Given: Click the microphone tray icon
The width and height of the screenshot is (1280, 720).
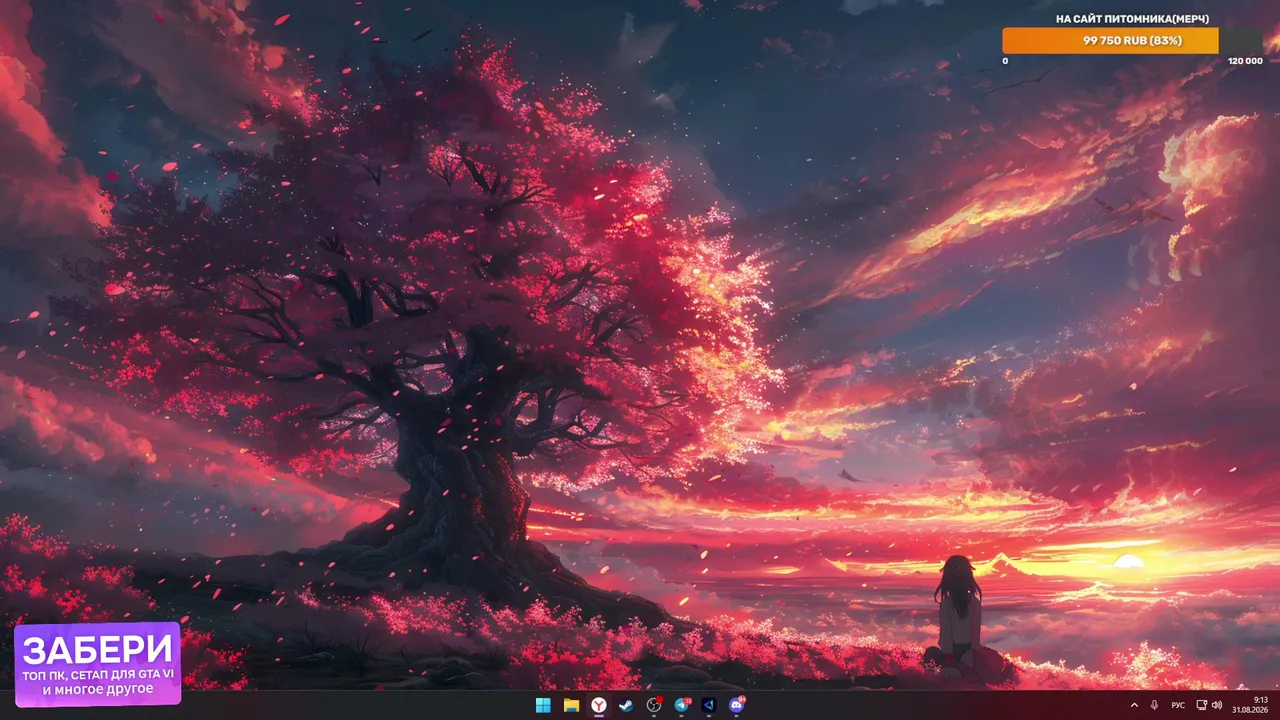Looking at the screenshot, I should 1154,705.
